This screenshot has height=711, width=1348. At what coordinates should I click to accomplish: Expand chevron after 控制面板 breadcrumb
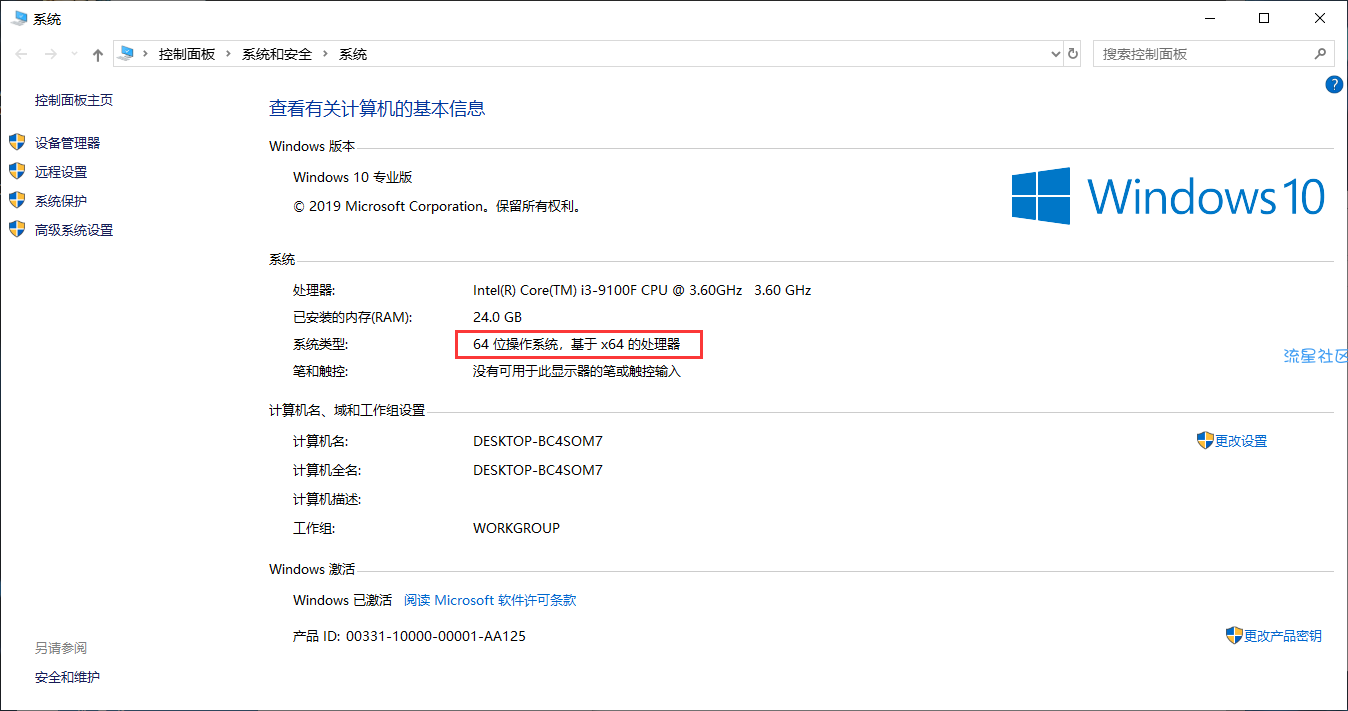(x=228, y=54)
